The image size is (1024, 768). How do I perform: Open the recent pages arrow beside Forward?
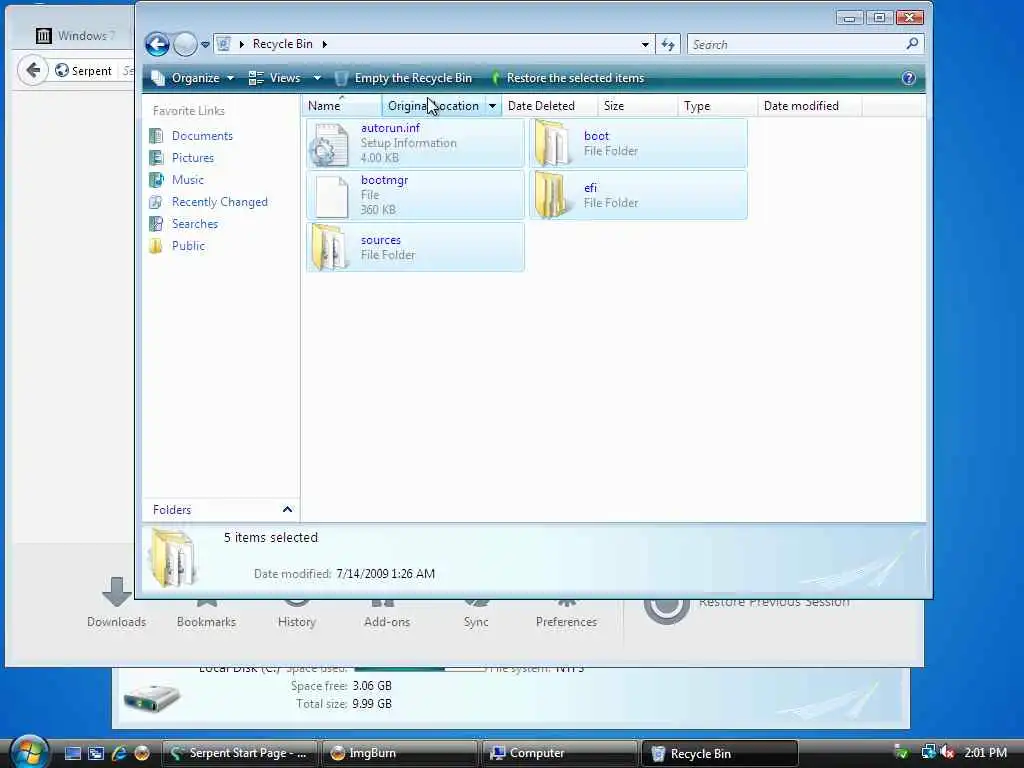(x=205, y=44)
